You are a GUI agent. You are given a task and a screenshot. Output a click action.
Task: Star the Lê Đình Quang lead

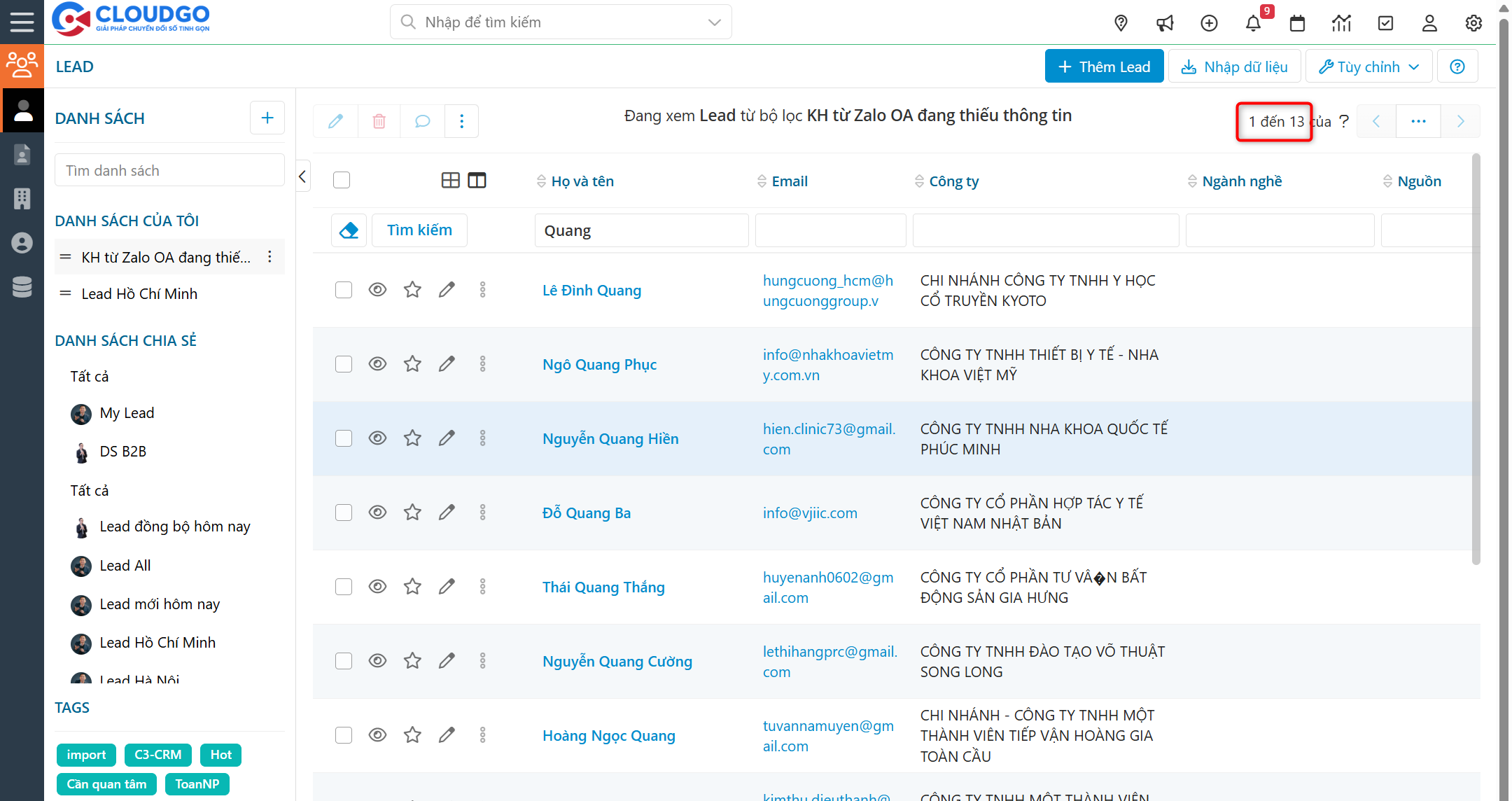click(412, 290)
